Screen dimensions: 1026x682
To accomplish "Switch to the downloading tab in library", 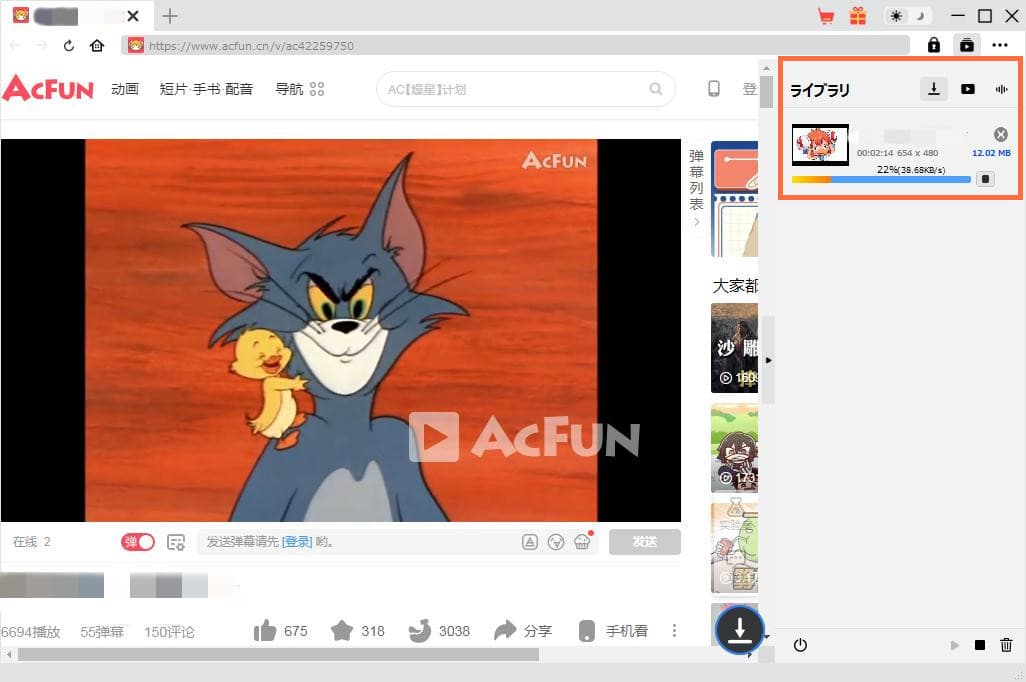I will point(933,89).
